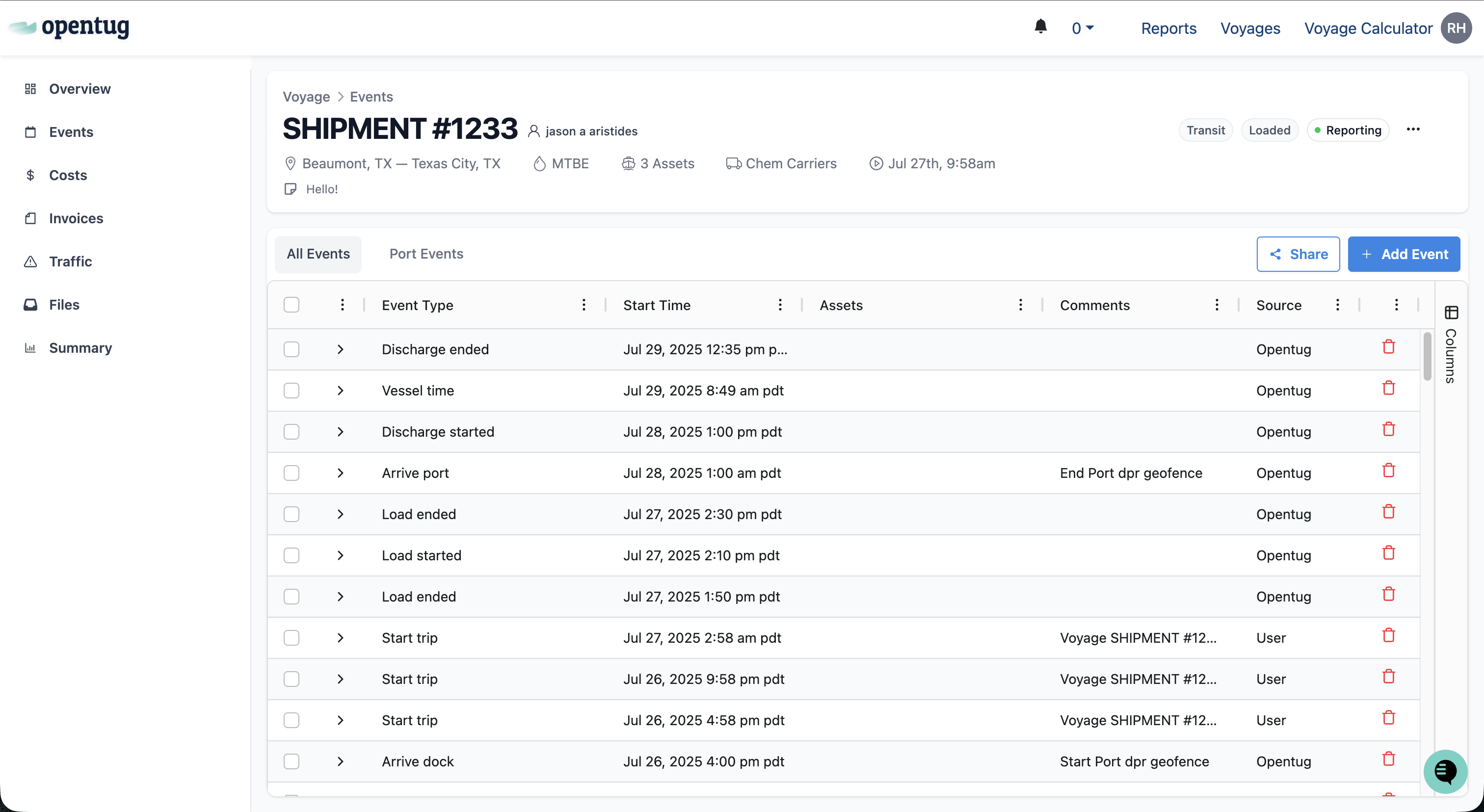Open the 0 notifications dropdown
1484x812 pixels.
pyautogui.click(x=1083, y=28)
